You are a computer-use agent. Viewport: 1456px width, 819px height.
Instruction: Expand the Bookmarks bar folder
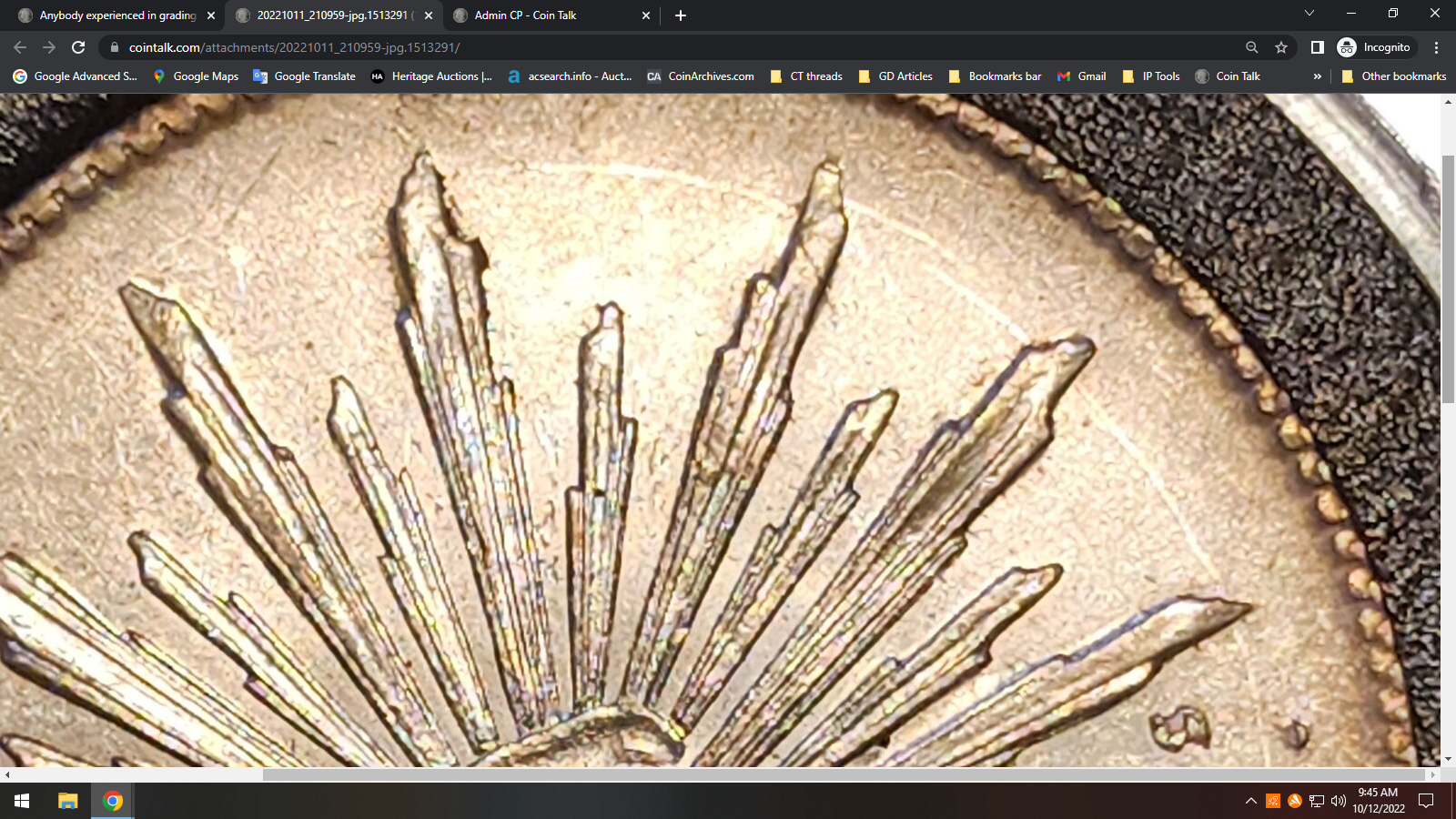pyautogui.click(x=995, y=76)
